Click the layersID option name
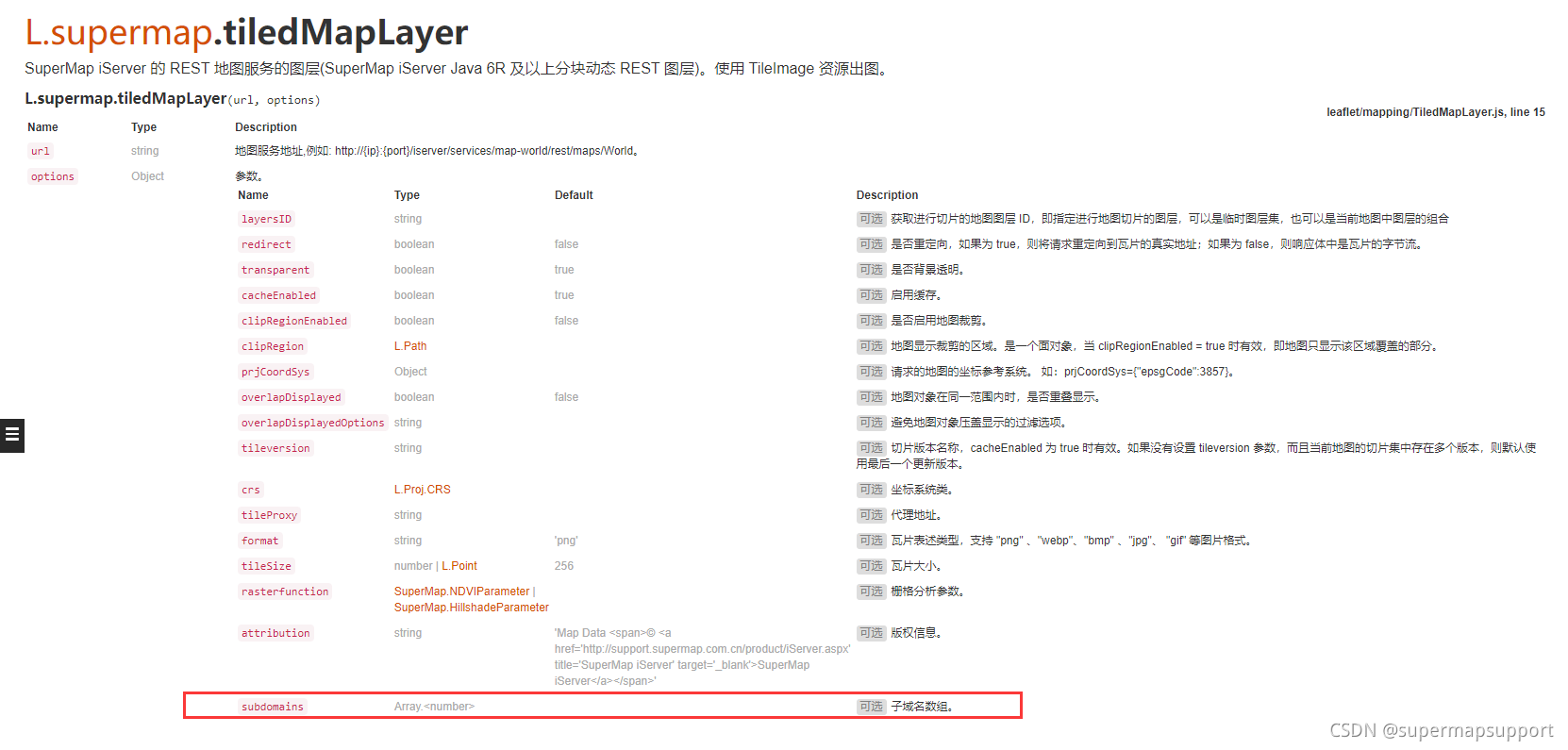 point(267,219)
